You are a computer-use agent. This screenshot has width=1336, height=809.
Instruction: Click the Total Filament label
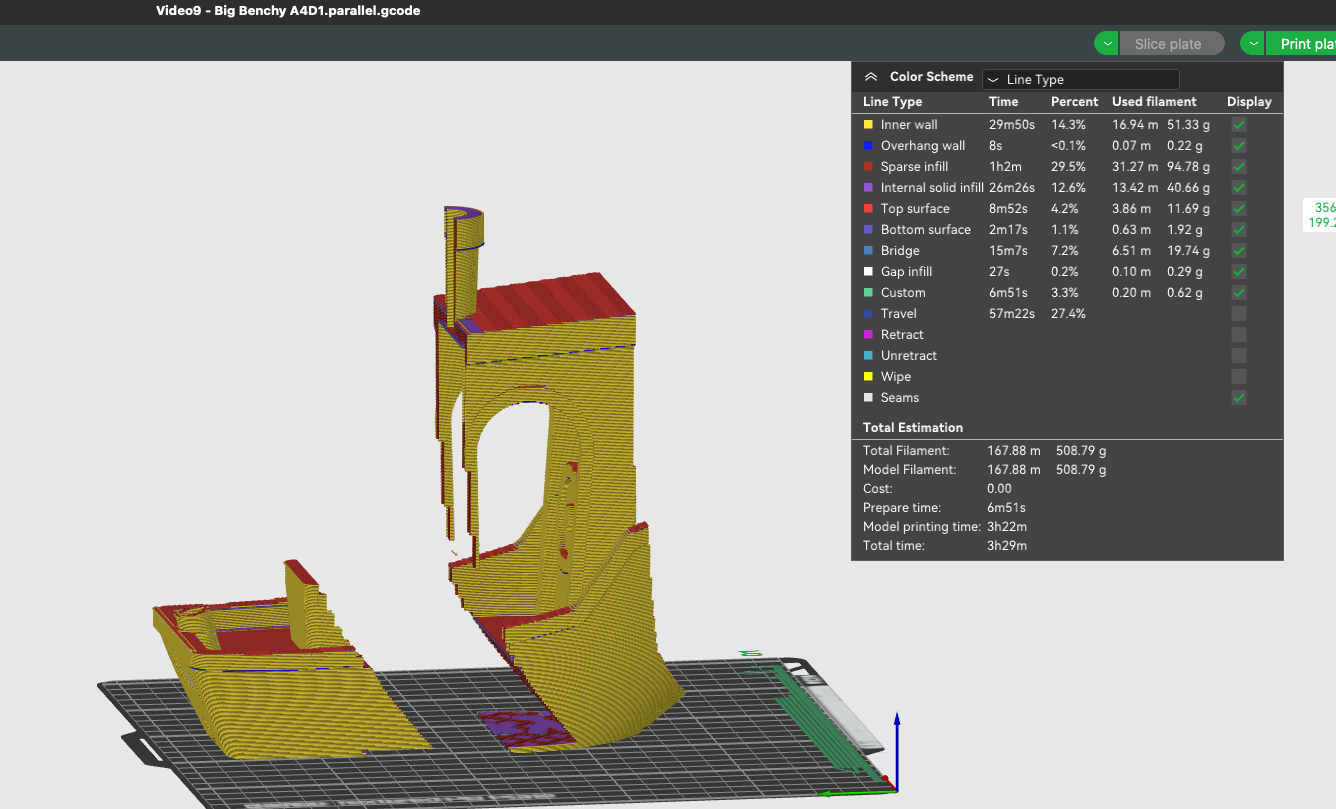906,451
